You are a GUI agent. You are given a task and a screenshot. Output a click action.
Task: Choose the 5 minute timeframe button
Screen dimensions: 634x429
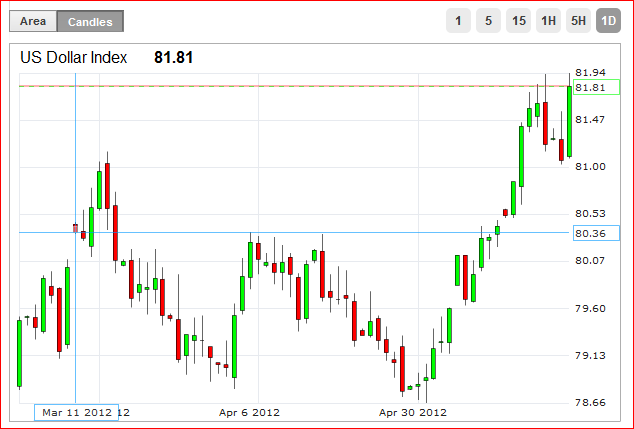488,21
